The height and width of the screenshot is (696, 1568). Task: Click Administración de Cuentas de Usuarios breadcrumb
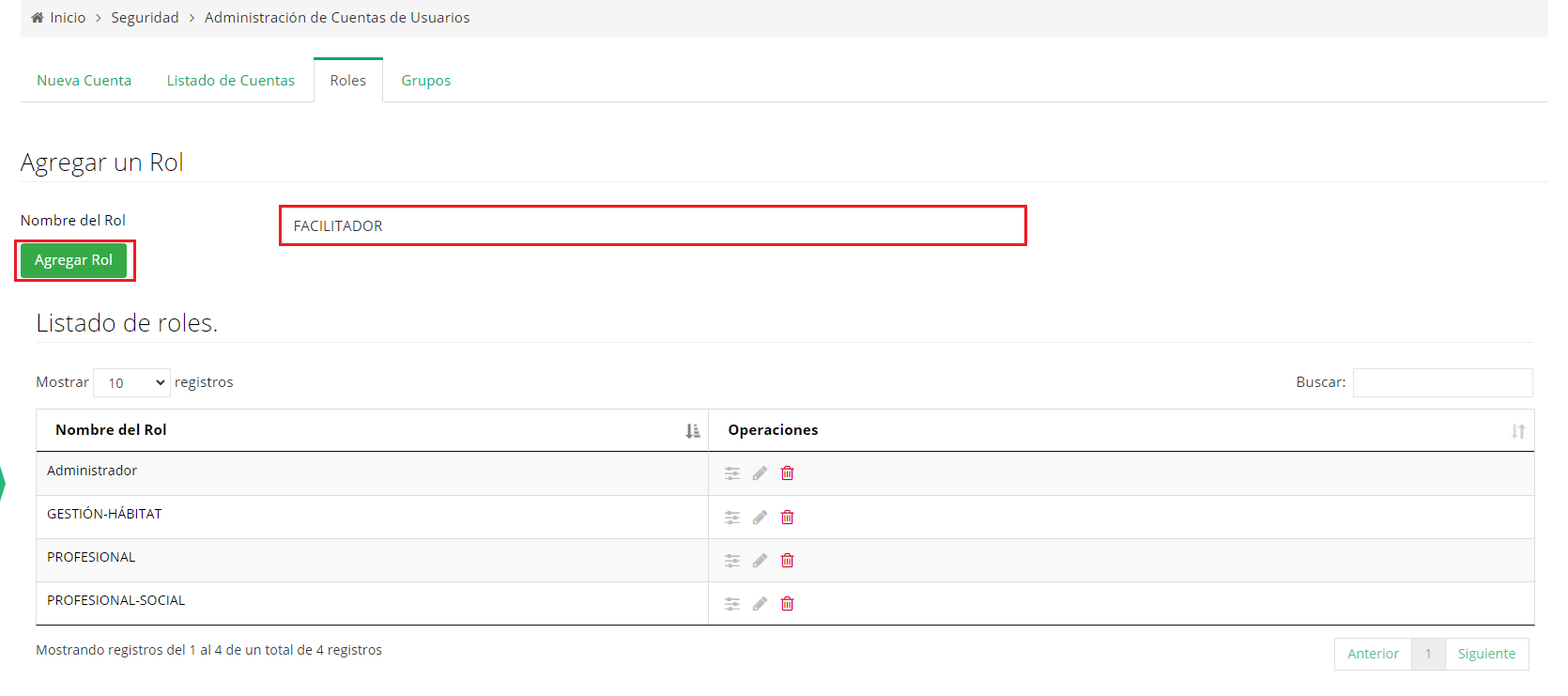[337, 18]
